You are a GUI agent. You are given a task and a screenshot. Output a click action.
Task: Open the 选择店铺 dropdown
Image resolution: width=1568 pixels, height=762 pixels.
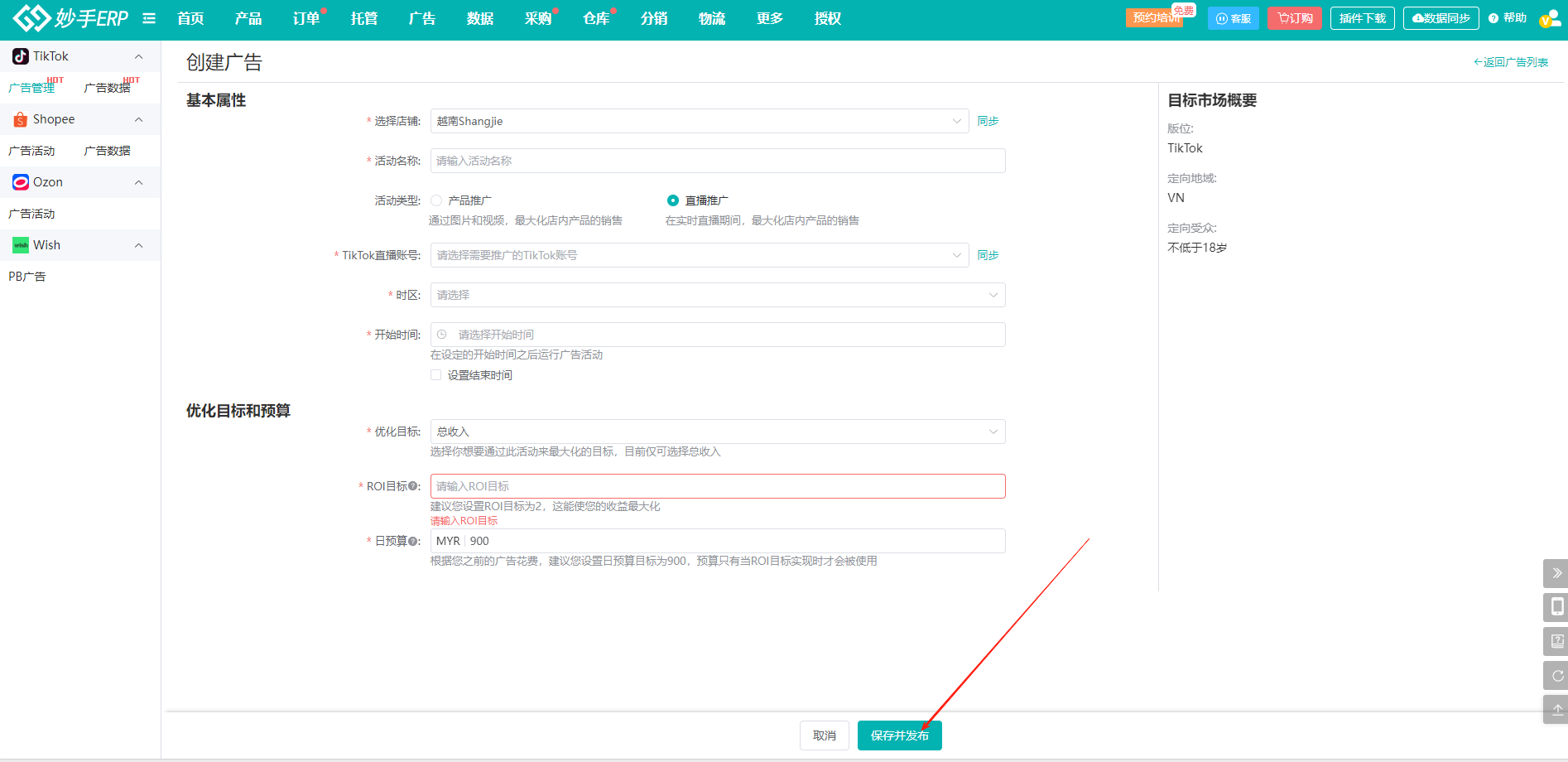(x=700, y=121)
